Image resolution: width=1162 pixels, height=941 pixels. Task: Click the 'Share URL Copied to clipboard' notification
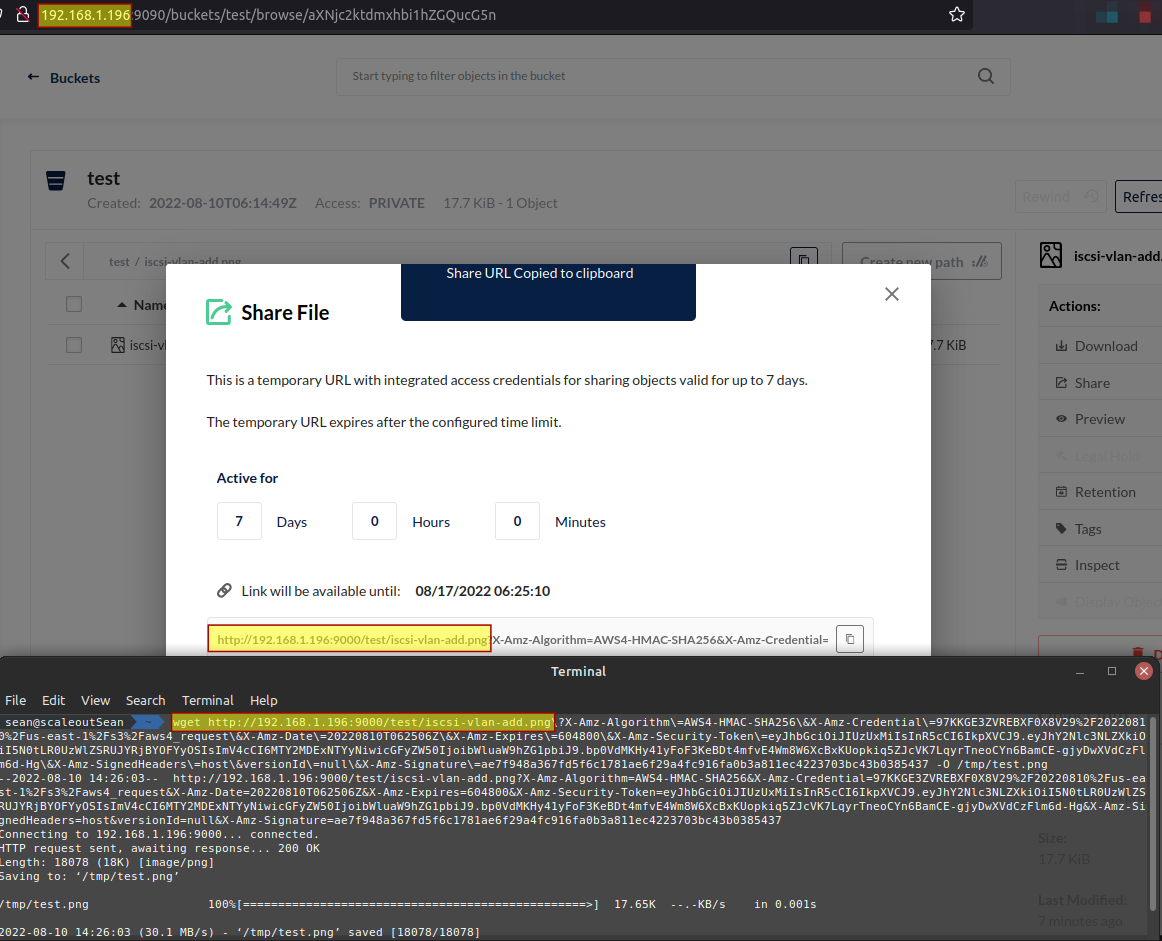click(548, 292)
